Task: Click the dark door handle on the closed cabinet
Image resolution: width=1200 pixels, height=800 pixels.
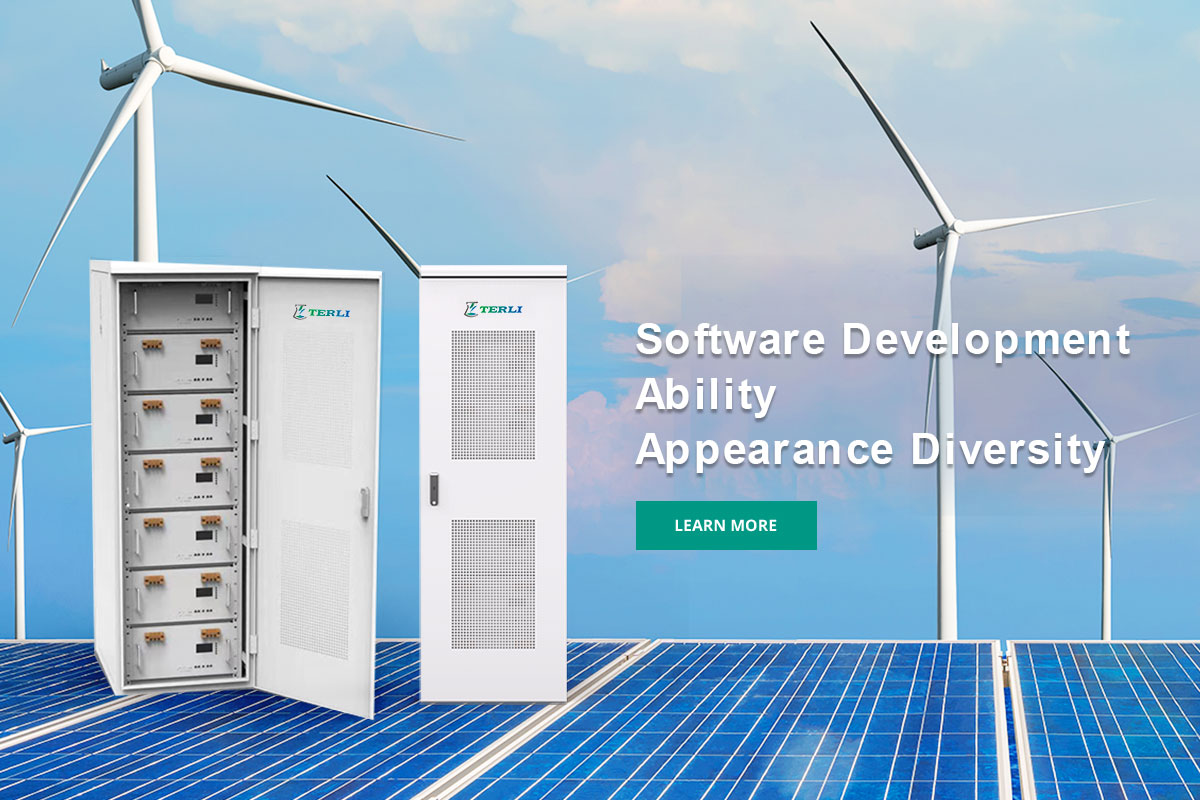Action: pyautogui.click(x=434, y=487)
